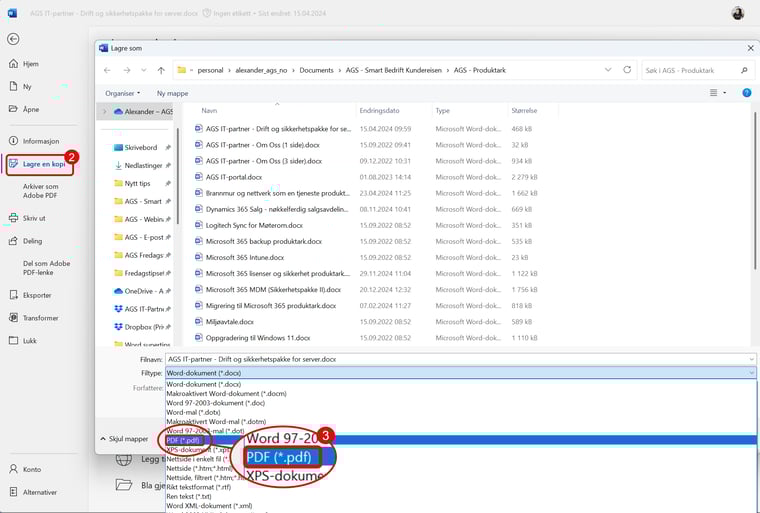Click the alexander_ags_no breadcrumb
The image size is (760, 513).
pos(261,70)
